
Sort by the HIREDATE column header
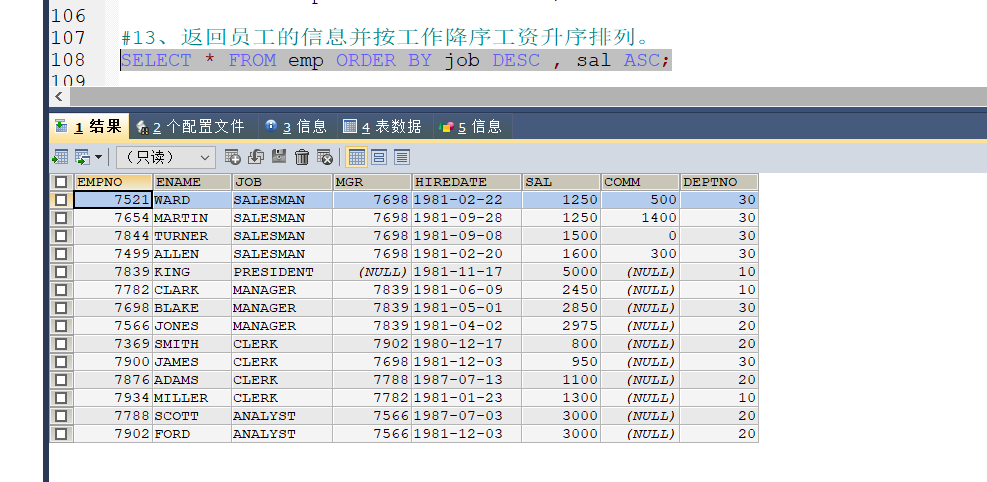click(466, 182)
